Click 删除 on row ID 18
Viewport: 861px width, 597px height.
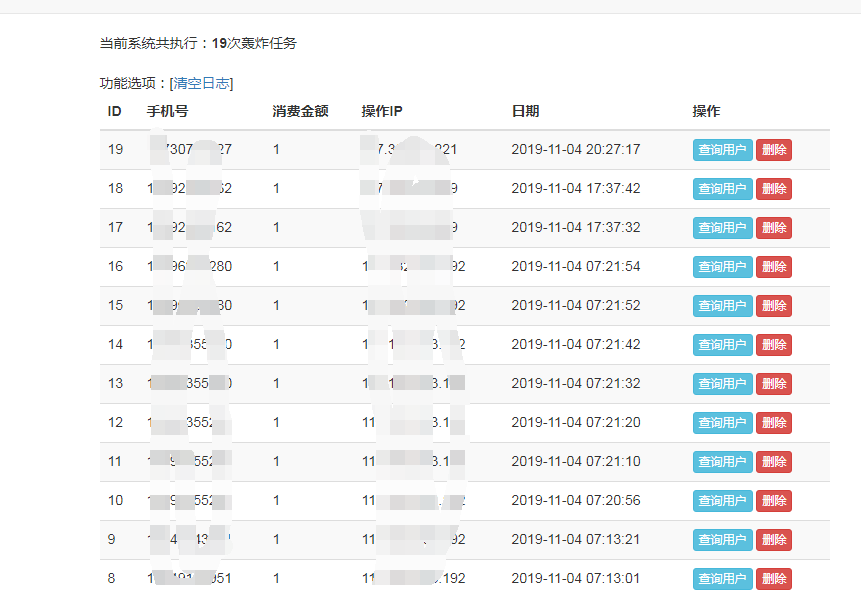774,189
